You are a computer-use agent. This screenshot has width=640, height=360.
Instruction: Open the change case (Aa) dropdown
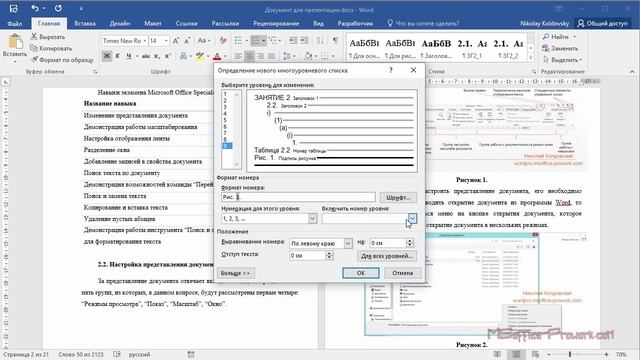[204, 41]
